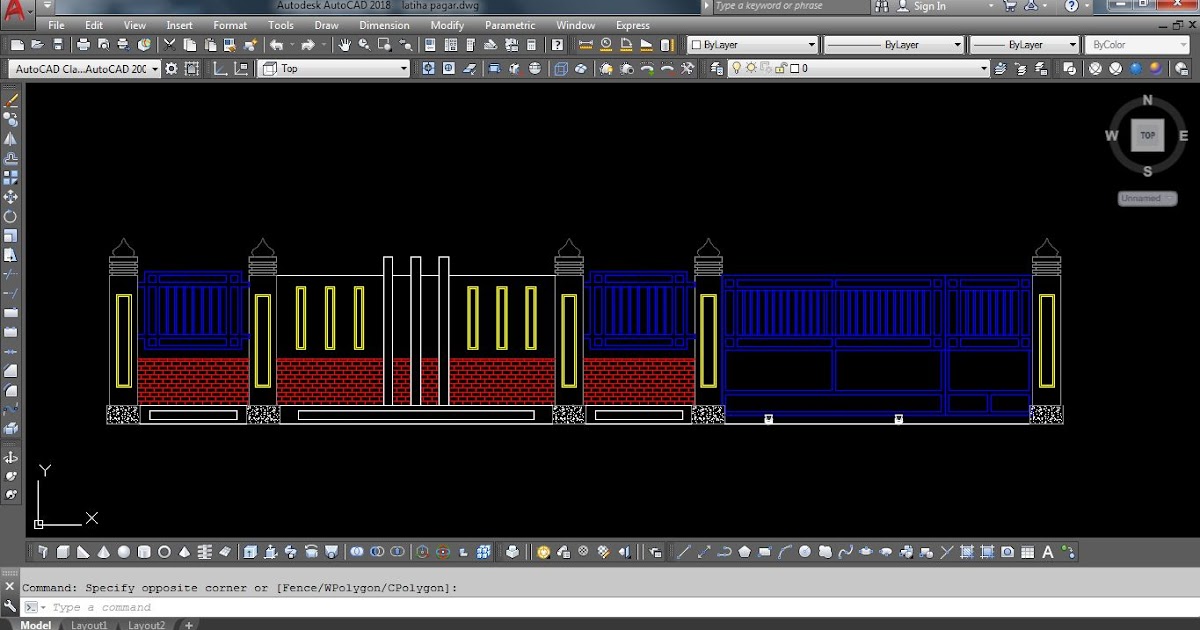Open the Parametric menu

click(510, 25)
